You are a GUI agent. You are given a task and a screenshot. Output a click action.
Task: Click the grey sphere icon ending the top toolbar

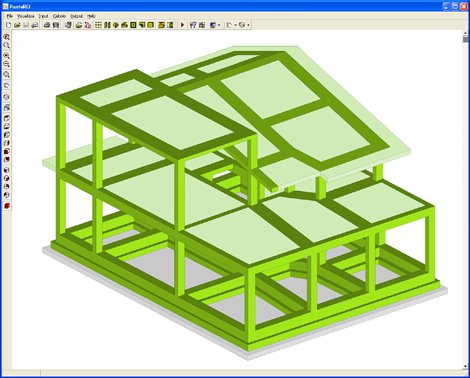point(242,25)
